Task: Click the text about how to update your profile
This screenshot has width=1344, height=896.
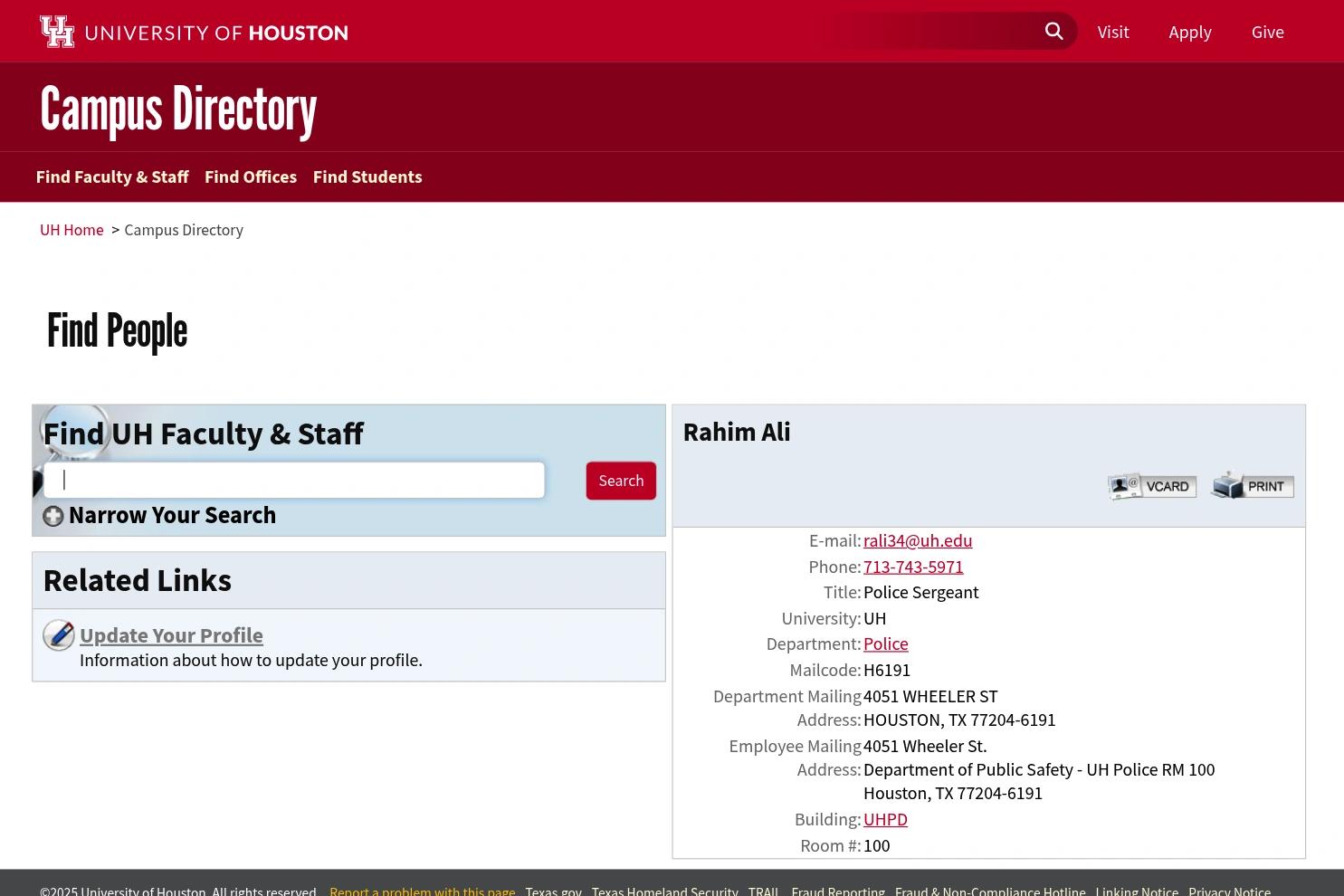Action: 251,660
